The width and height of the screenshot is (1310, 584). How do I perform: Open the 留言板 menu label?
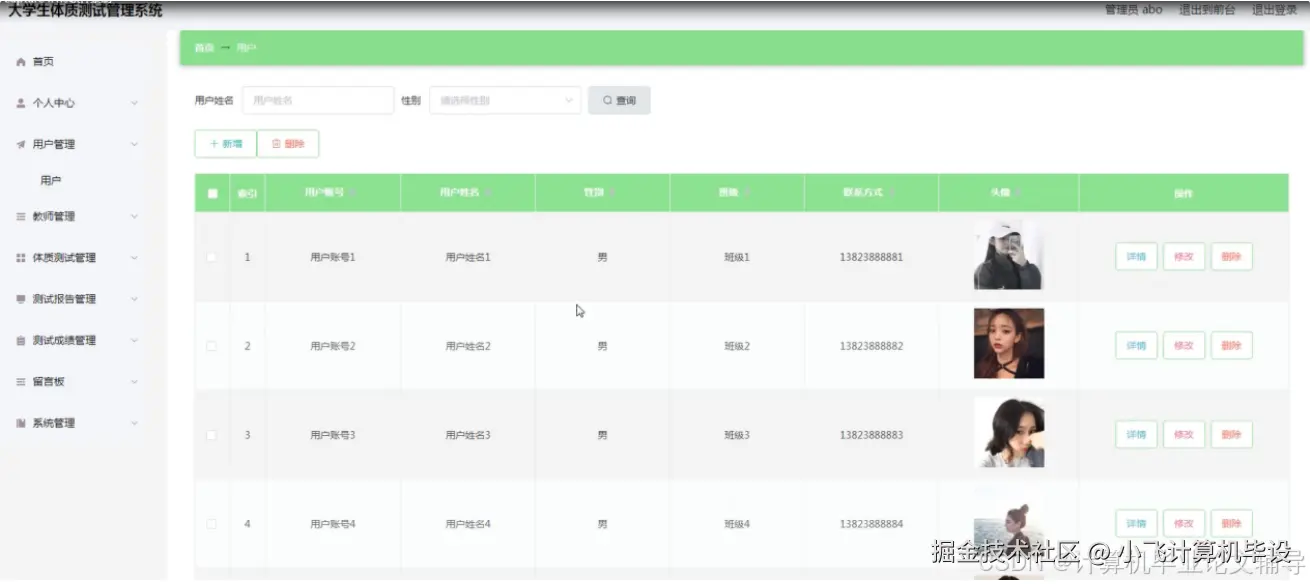(48, 382)
